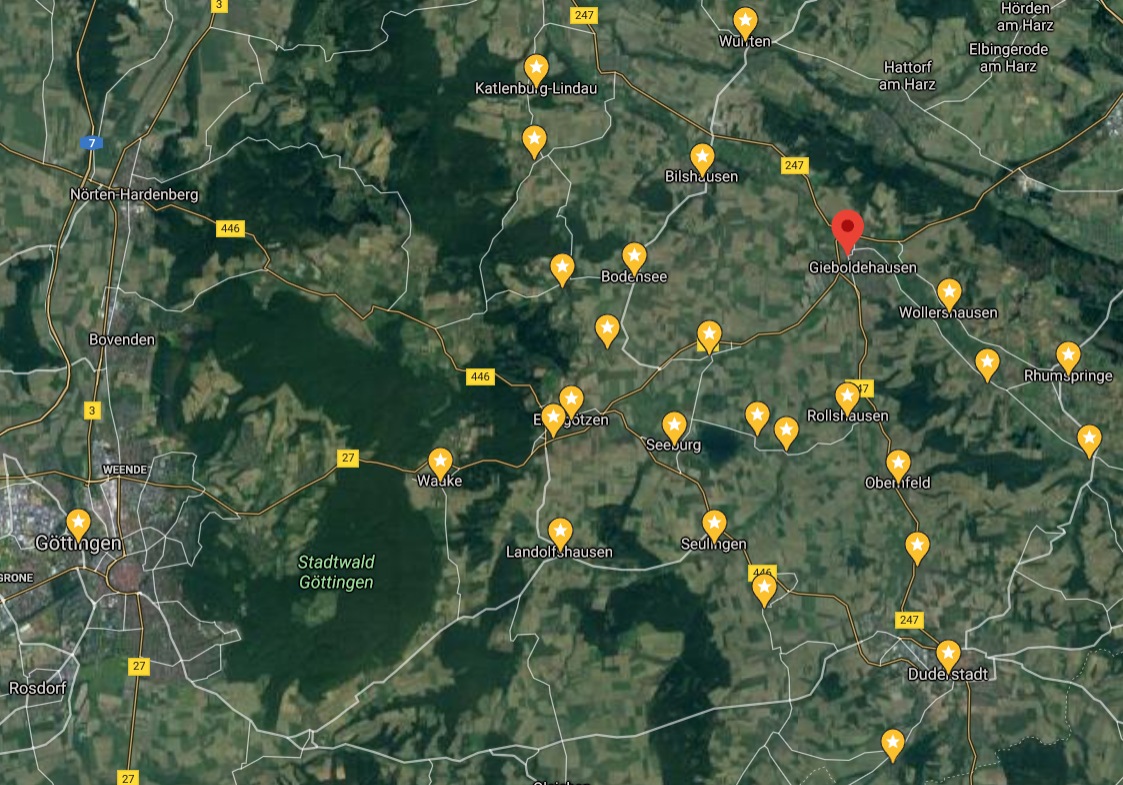
Task: Click the star pin at Landolfshausen
Action: click(x=560, y=535)
